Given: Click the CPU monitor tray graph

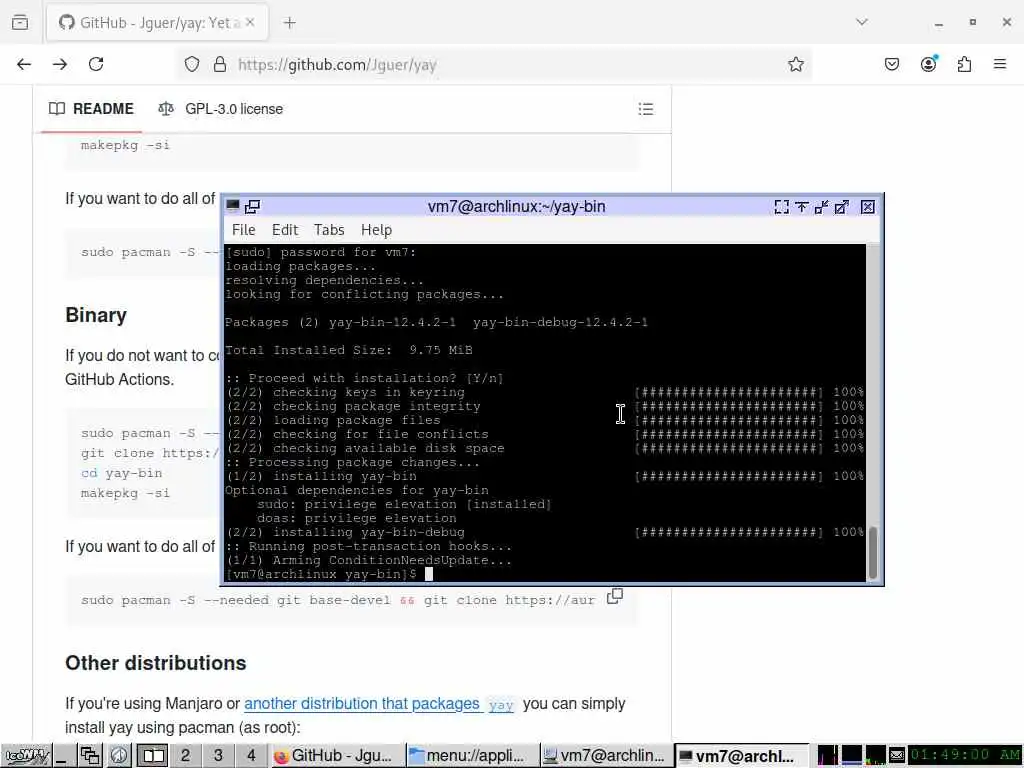Looking at the screenshot, I should click(827, 756).
